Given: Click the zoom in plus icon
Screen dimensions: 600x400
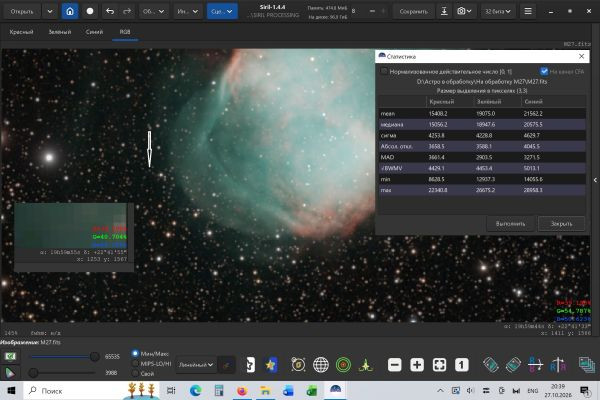Looking at the screenshot, I should (417, 364).
